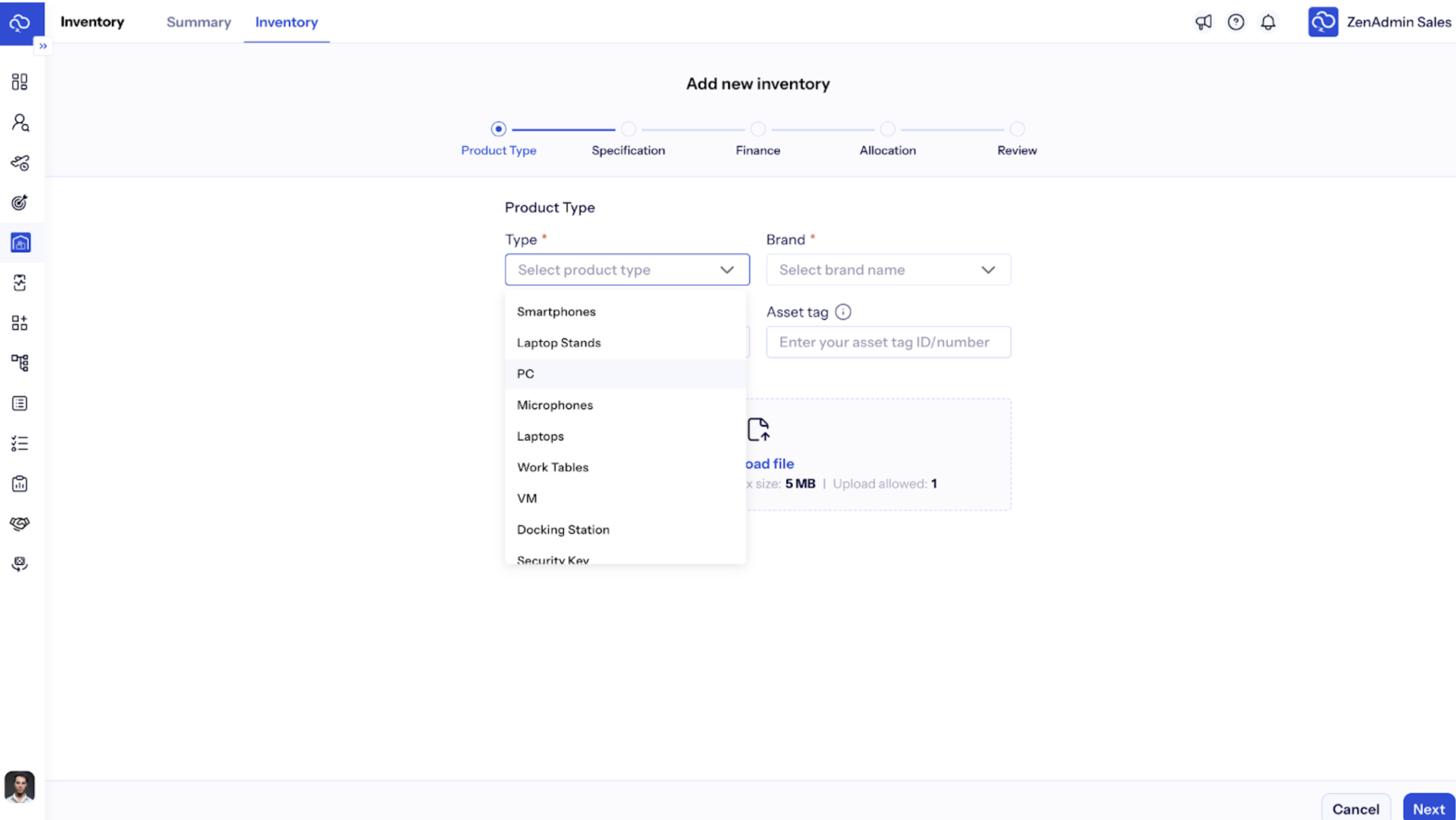
Task: Switch to the Summary tab
Action: coord(199,22)
